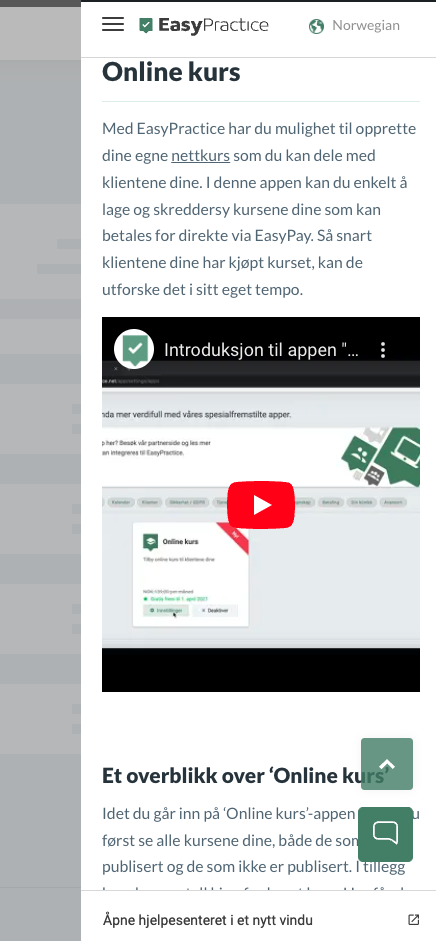Click the Innstillinger button in video thumbnail
436x941 pixels.
point(166,610)
